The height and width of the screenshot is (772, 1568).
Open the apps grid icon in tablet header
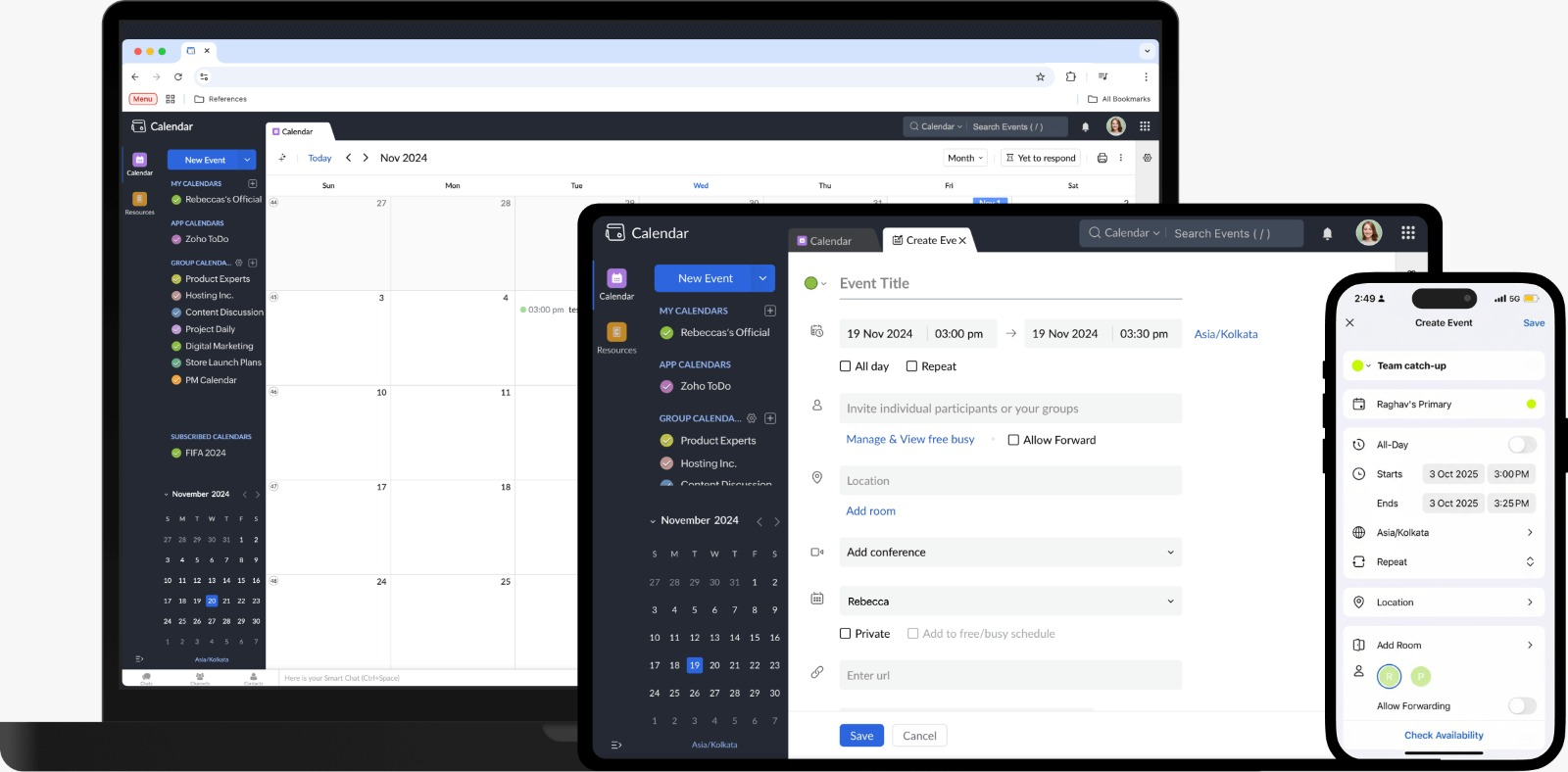pyautogui.click(x=1408, y=233)
